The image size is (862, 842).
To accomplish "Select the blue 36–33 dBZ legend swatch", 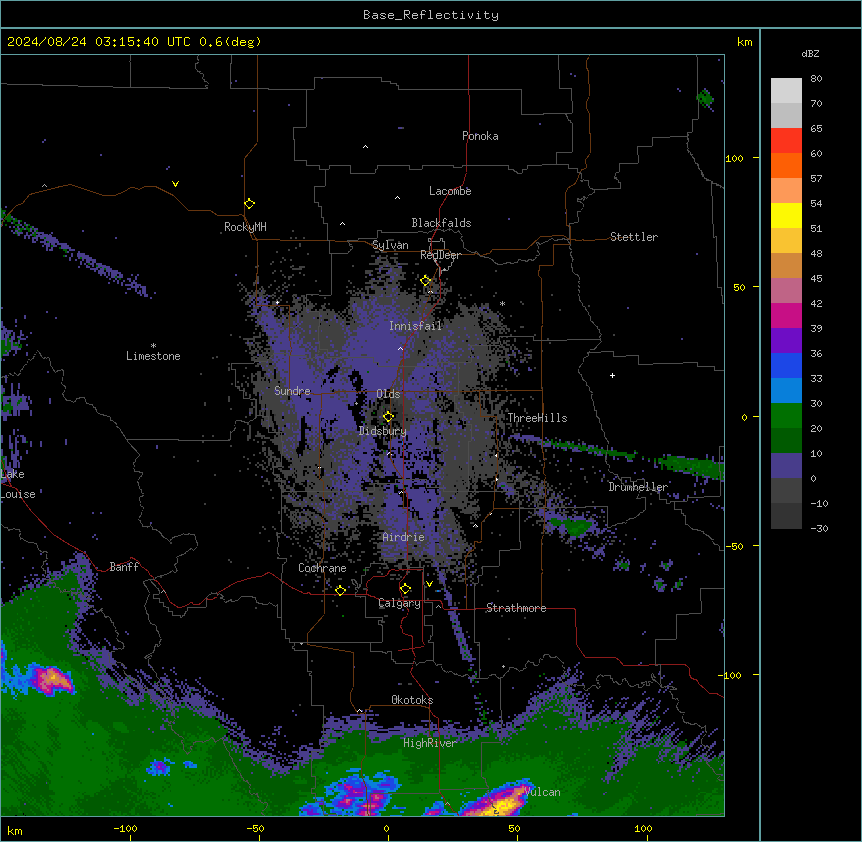I will (786, 365).
